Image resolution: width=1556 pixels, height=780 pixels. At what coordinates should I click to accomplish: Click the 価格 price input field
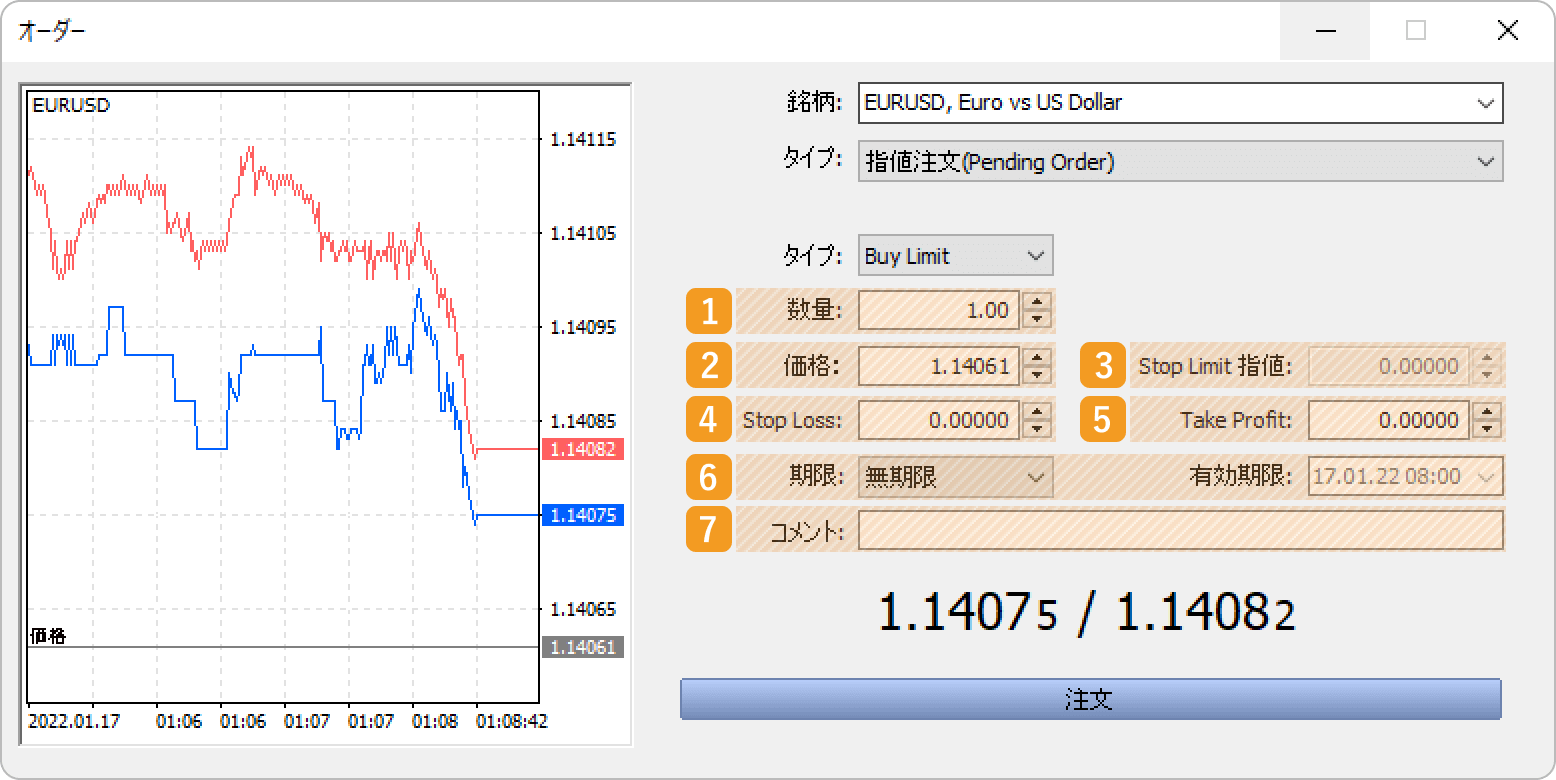click(x=940, y=366)
